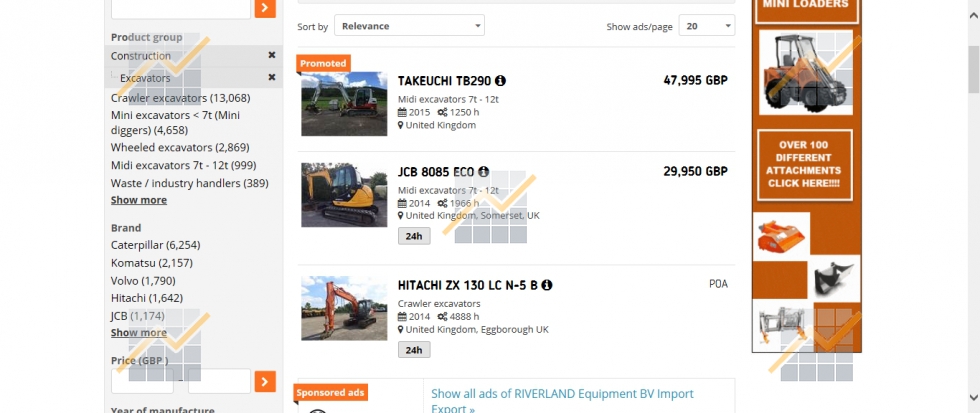The width and height of the screenshot is (980, 413).
Task: Click the search text field at top
Action: click(181, 8)
